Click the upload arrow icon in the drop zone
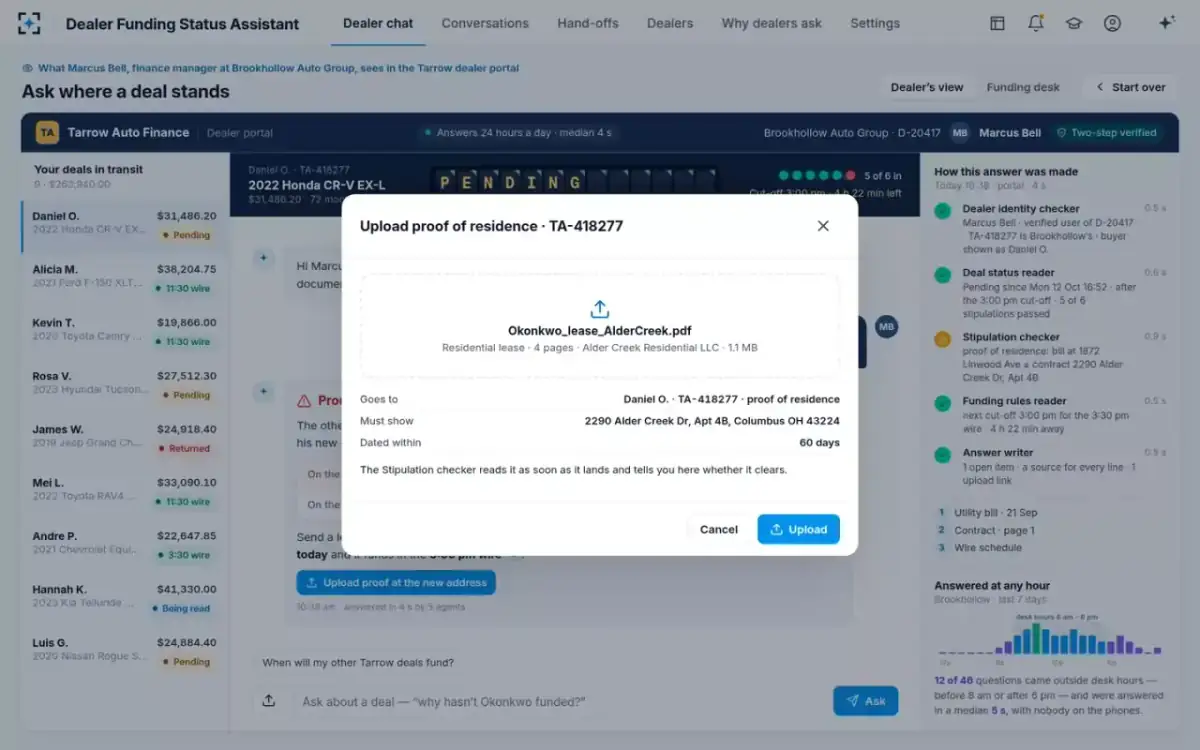Image resolution: width=1200 pixels, height=750 pixels. (600, 309)
